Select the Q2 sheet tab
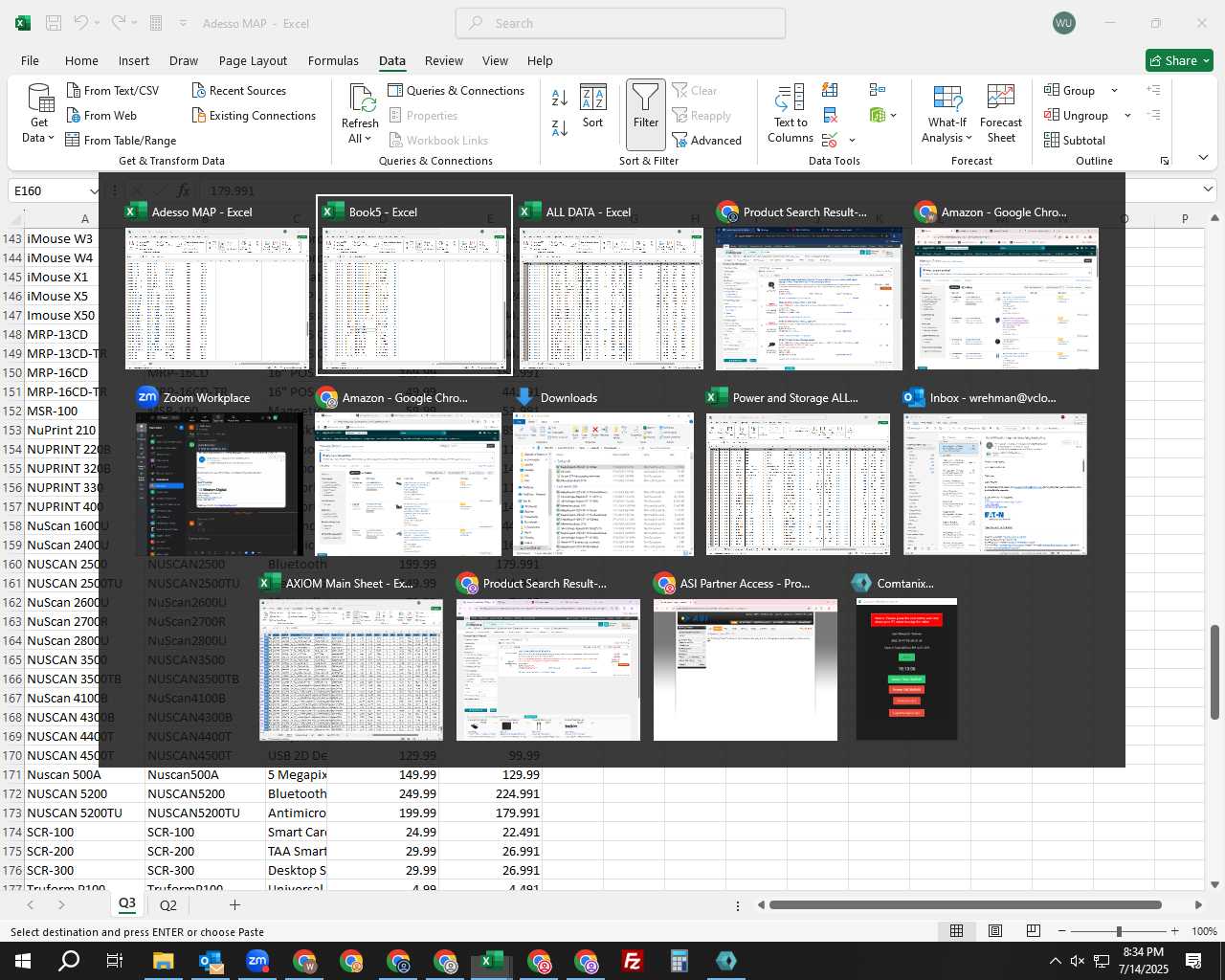Viewport: 1225px width, 980px height. (168, 904)
